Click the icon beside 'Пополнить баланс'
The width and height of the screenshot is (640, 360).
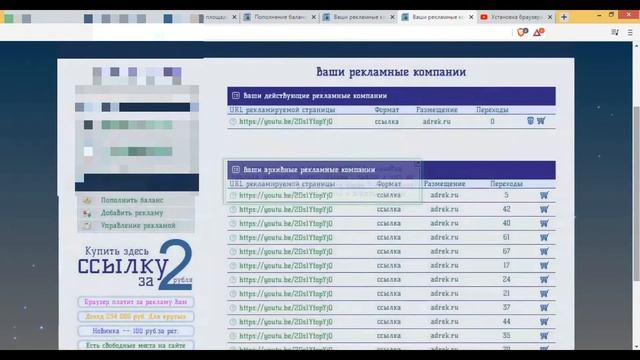(x=87, y=200)
